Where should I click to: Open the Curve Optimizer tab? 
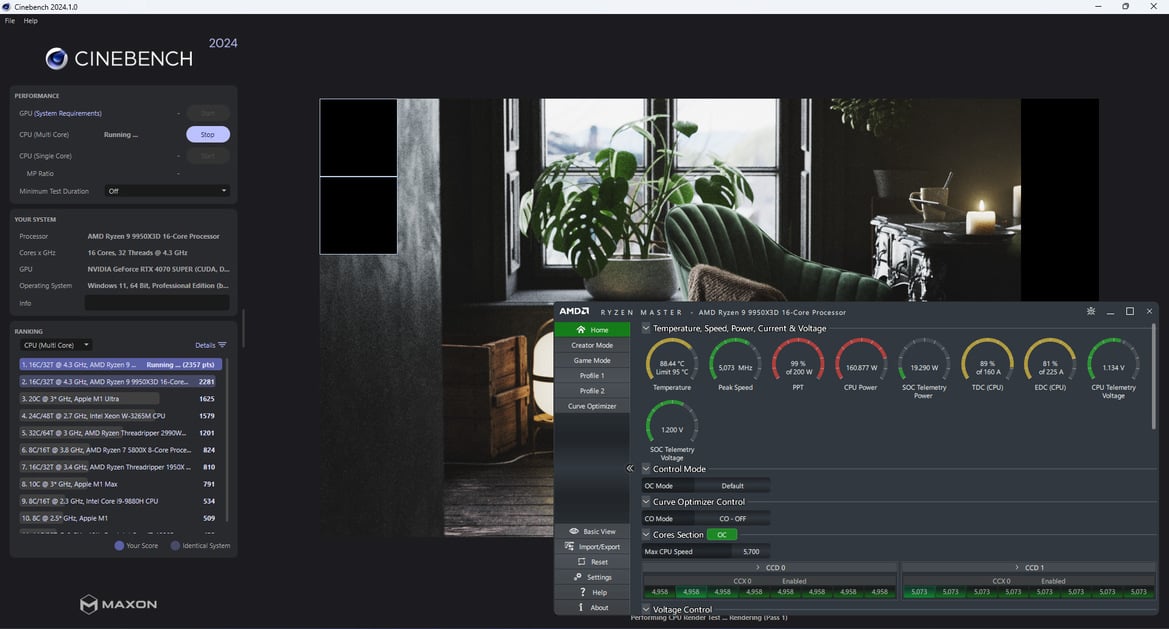pyautogui.click(x=593, y=406)
